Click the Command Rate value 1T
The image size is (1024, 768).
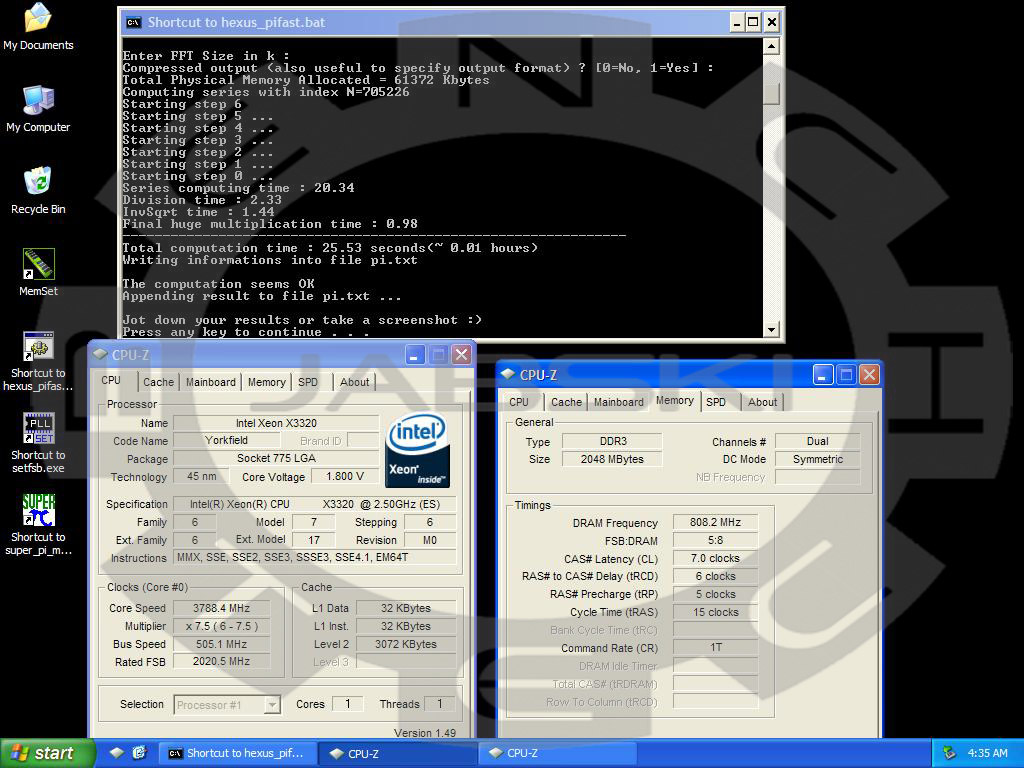715,647
